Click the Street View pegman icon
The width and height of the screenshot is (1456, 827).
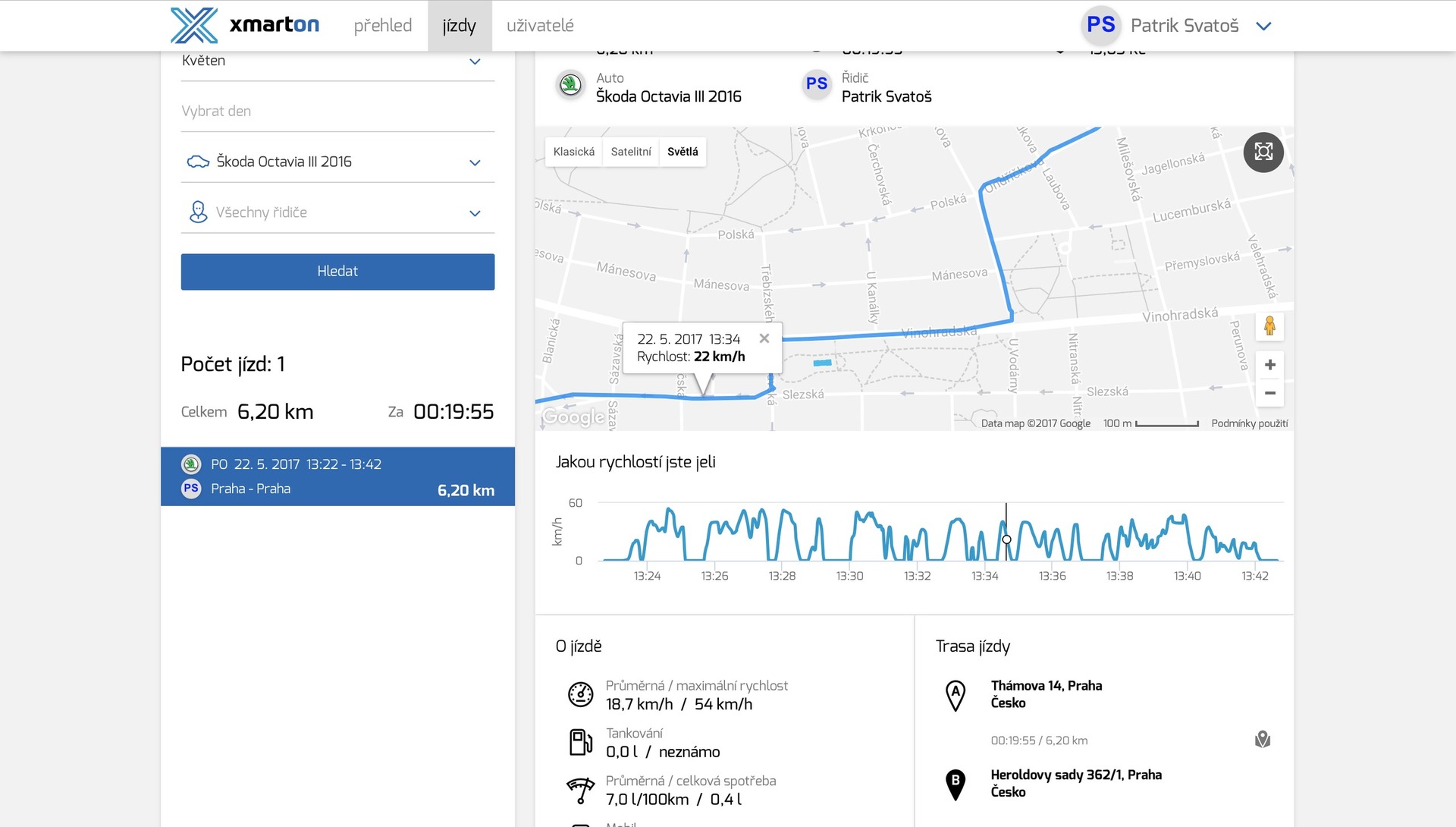[x=1269, y=326]
